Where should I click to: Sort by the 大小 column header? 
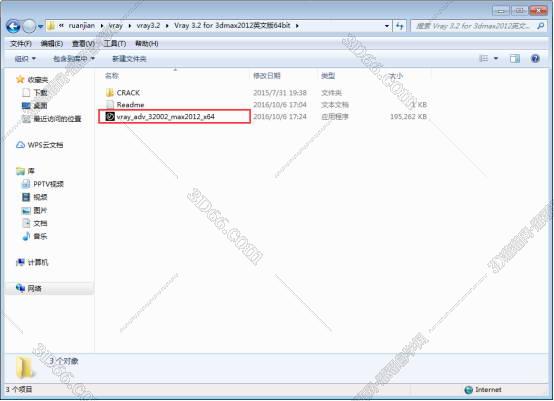396,76
